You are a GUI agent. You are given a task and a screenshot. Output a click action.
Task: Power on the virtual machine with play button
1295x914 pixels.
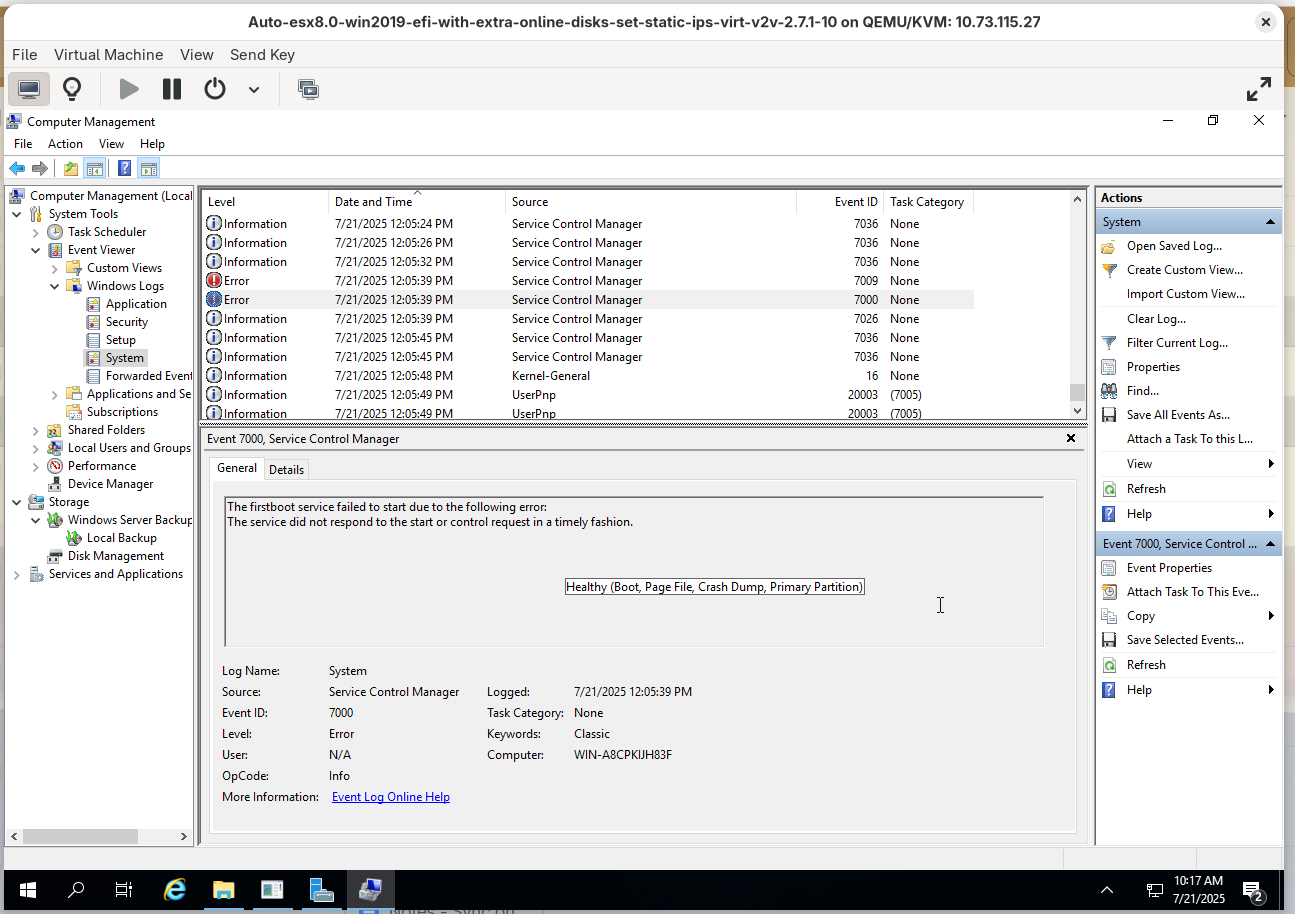(129, 89)
